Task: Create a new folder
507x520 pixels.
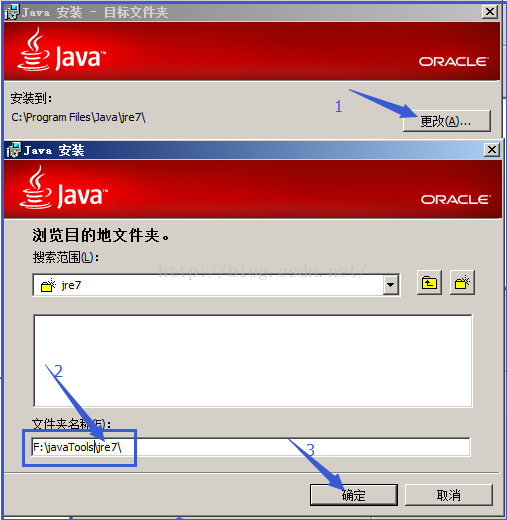Action: coord(462,283)
